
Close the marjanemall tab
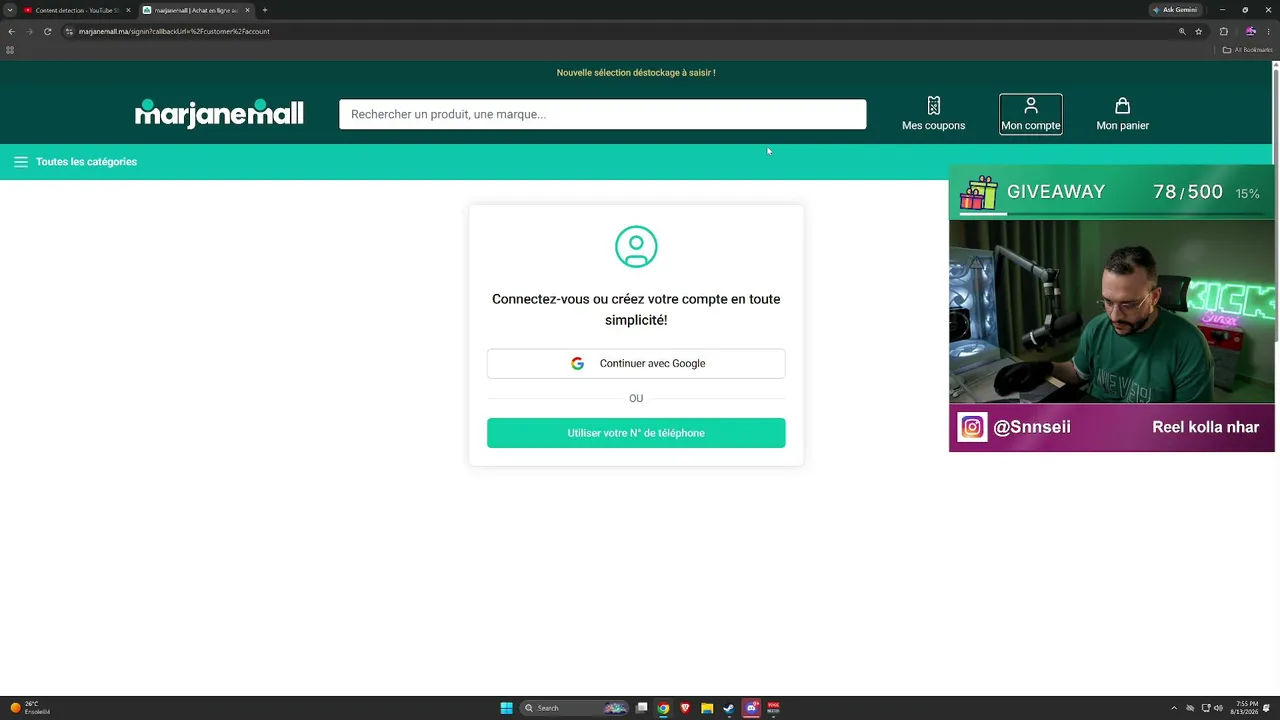tap(247, 10)
